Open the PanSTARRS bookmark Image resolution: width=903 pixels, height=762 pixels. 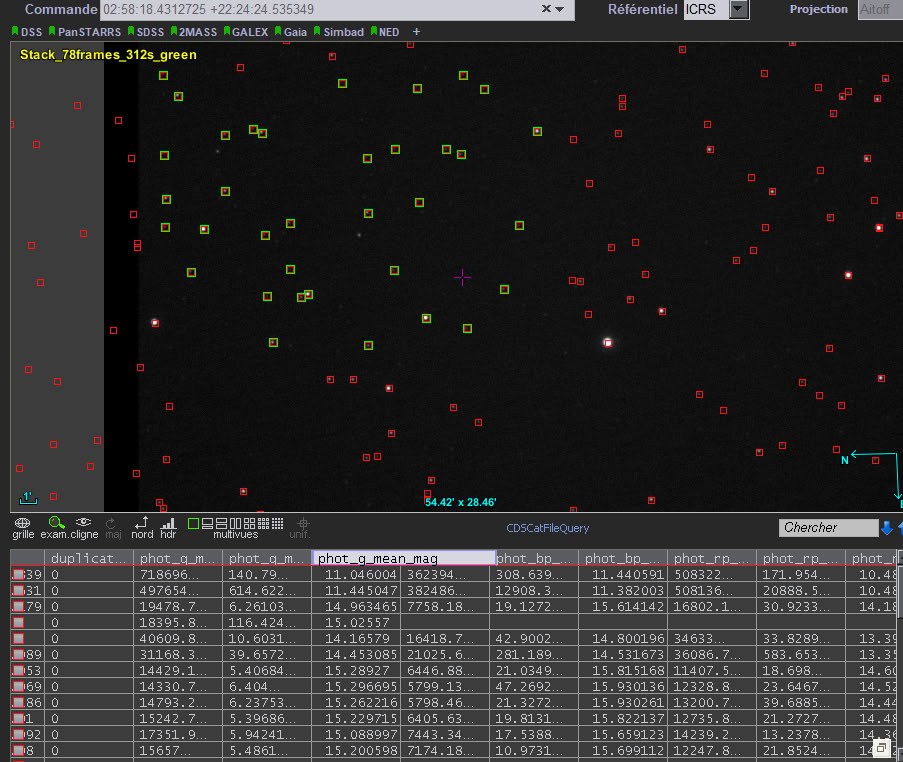[85, 32]
